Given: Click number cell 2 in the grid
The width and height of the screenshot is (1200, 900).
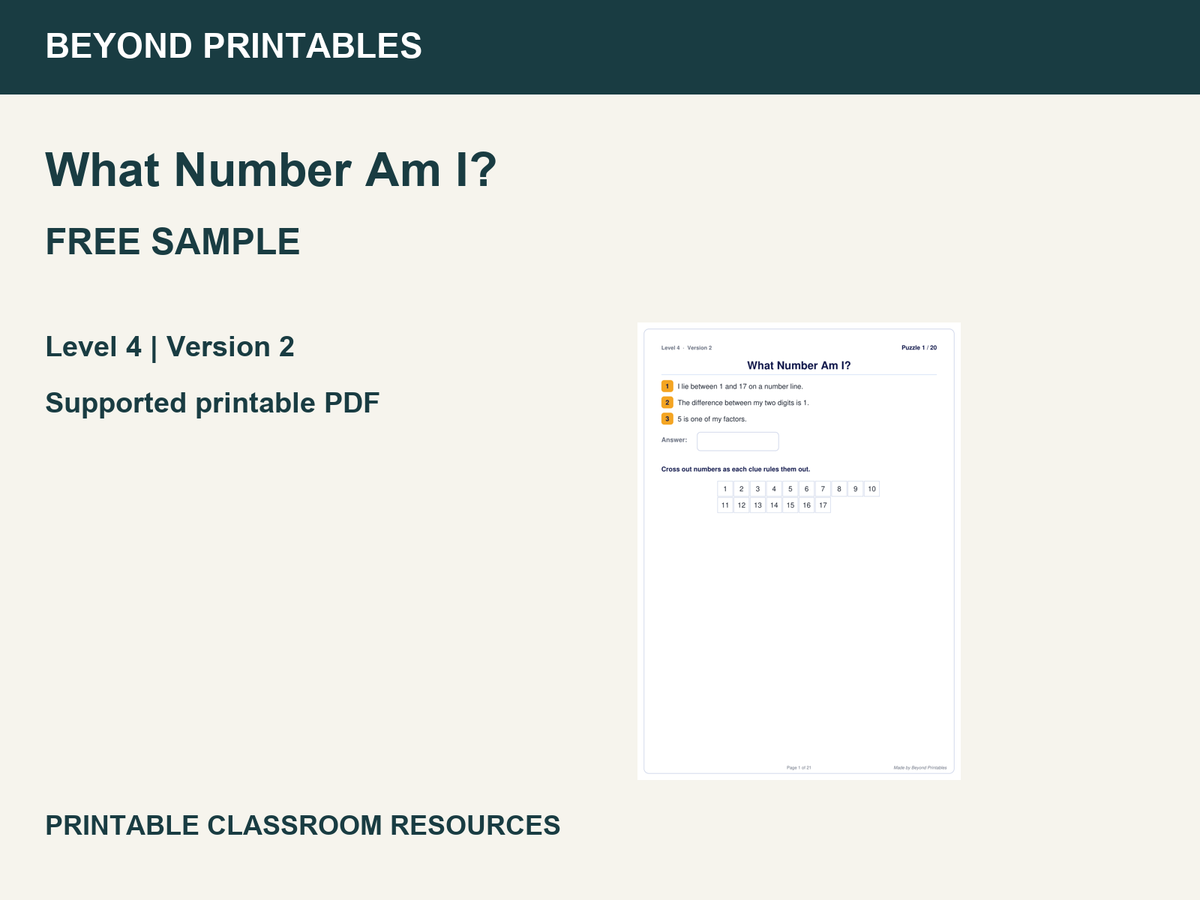Looking at the screenshot, I should pyautogui.click(x=741, y=489).
